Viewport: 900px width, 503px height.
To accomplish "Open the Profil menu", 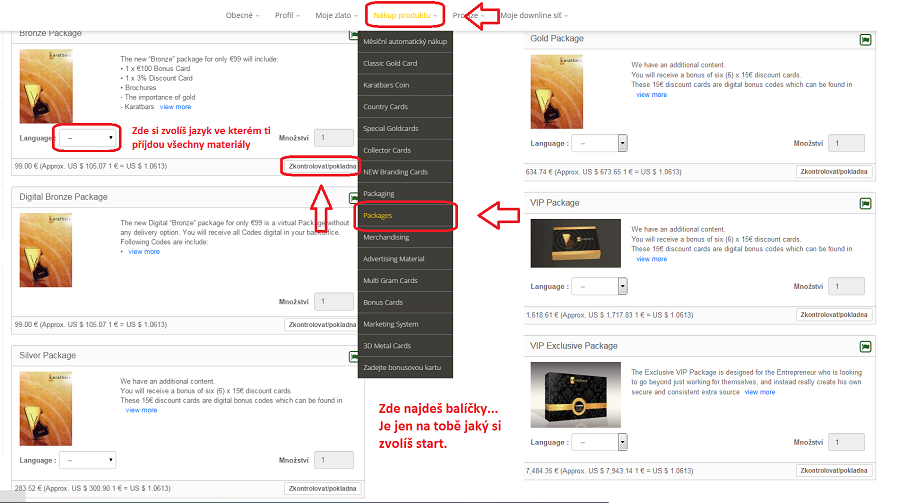I will point(287,16).
